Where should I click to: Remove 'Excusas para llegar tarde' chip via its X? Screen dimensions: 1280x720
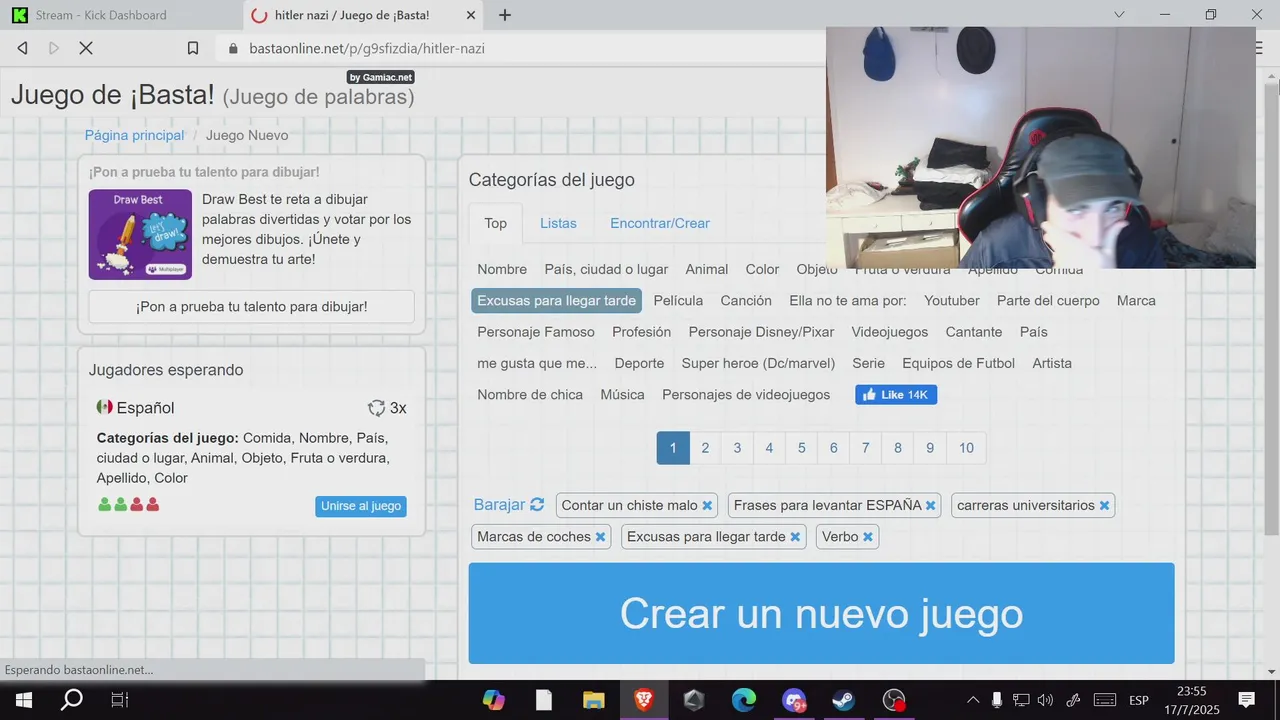[795, 537]
